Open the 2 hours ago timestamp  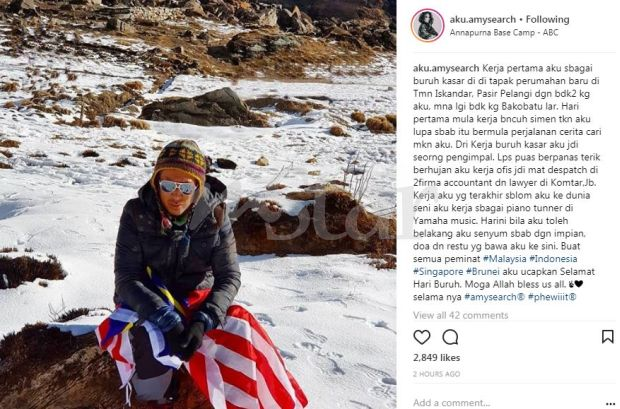(x=437, y=374)
